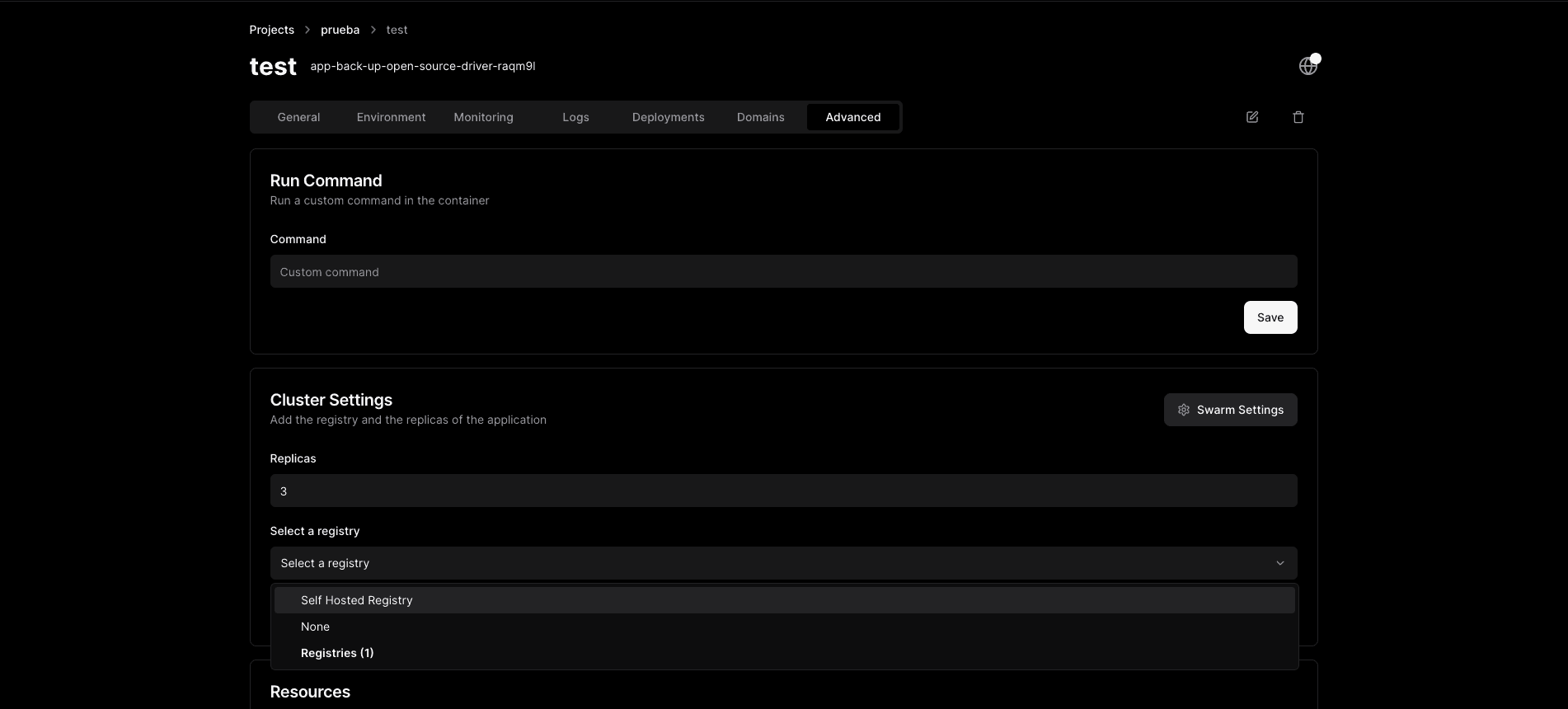
Task: Open the prueba breadcrumb link
Action: click(340, 30)
